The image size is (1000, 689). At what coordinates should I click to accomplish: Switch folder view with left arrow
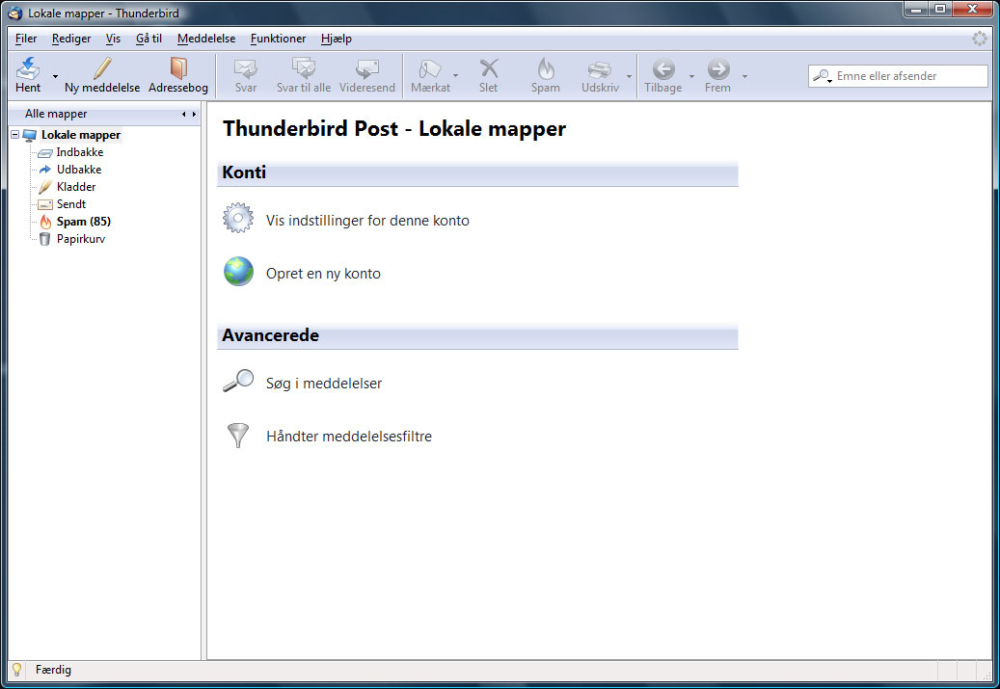click(183, 115)
